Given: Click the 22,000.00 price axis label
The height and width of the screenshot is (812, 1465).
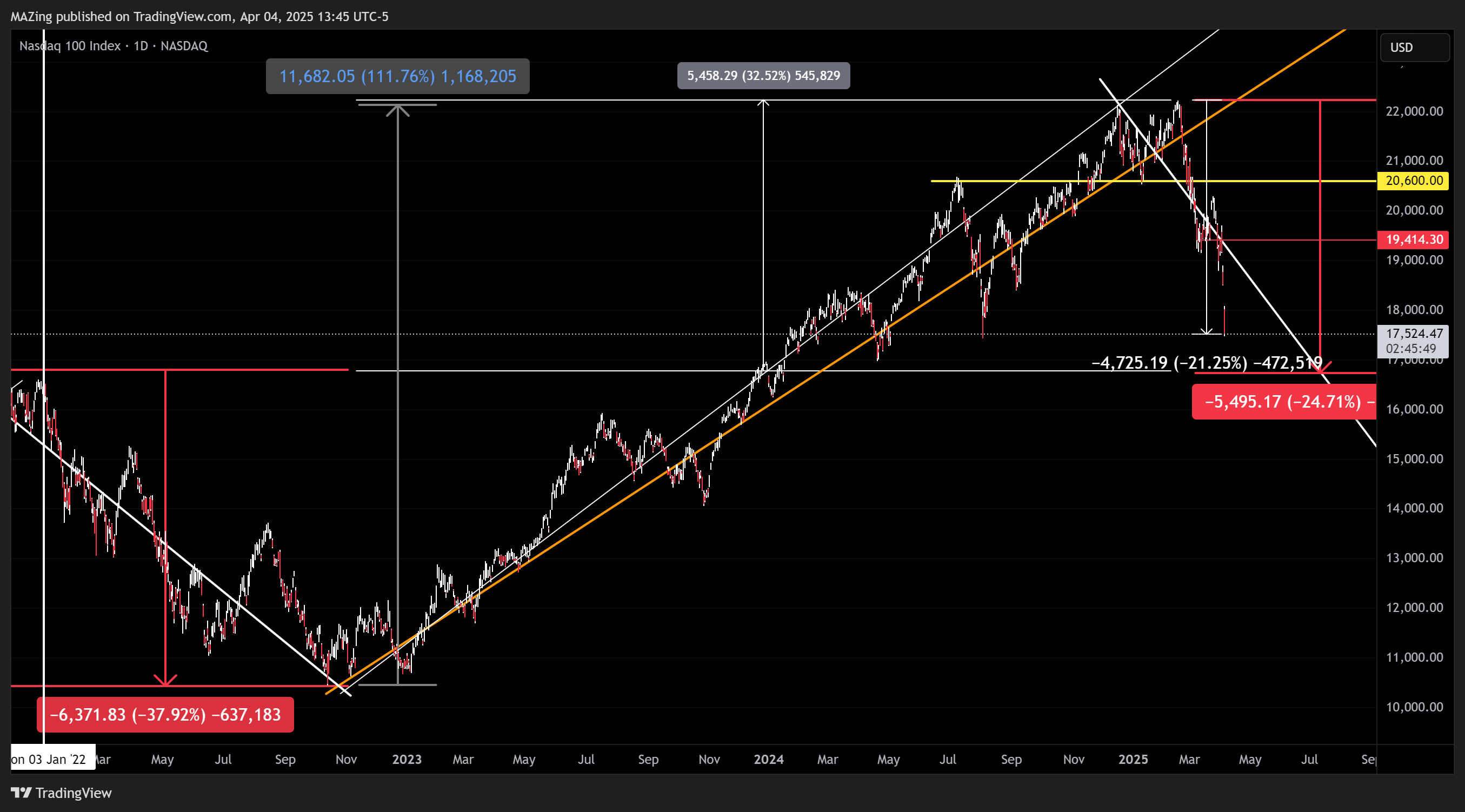Looking at the screenshot, I should click(x=1414, y=111).
